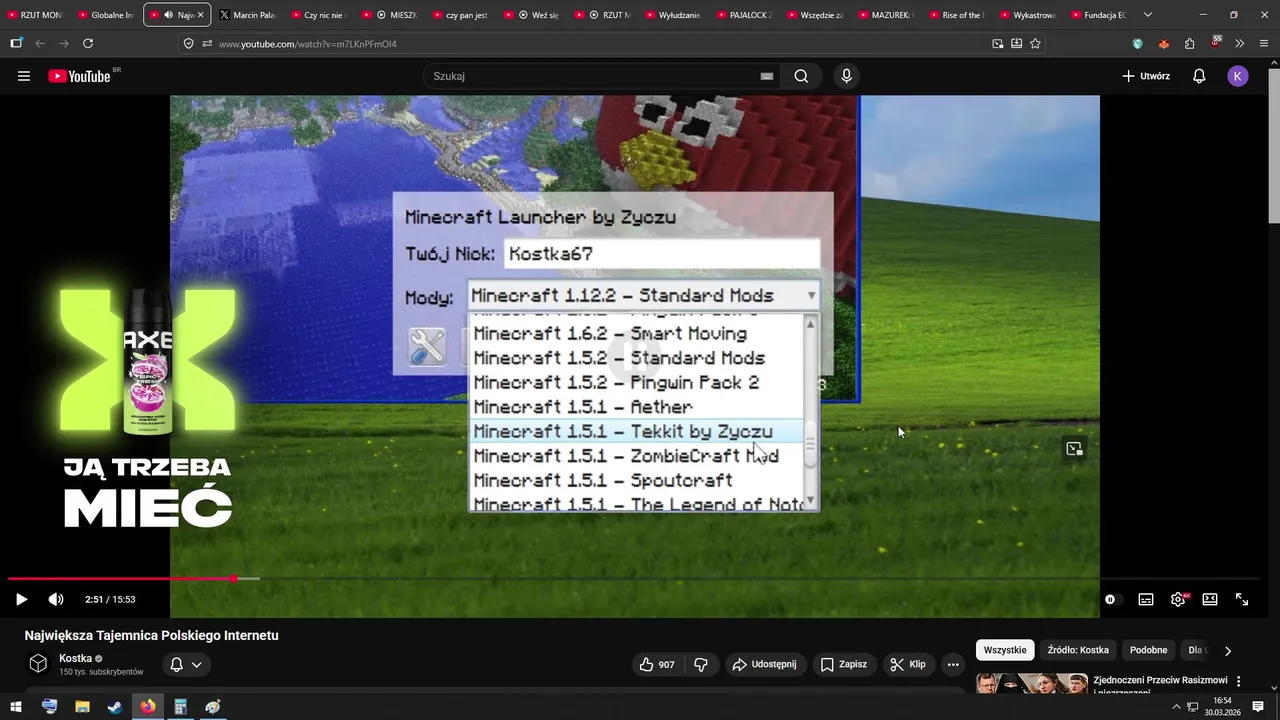Save video with Zapisz button
The width and height of the screenshot is (1280, 720).
(x=843, y=664)
